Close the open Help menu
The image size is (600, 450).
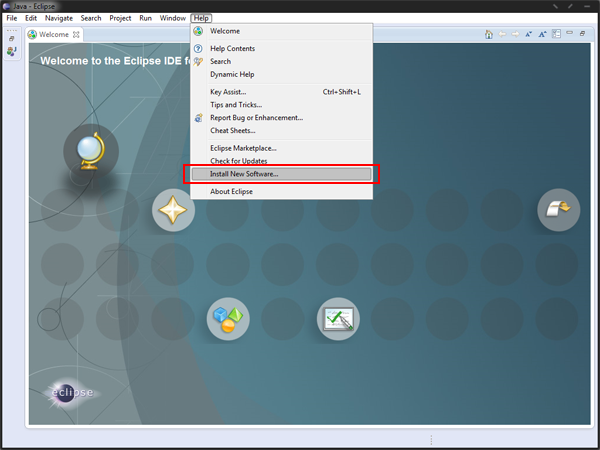click(201, 18)
